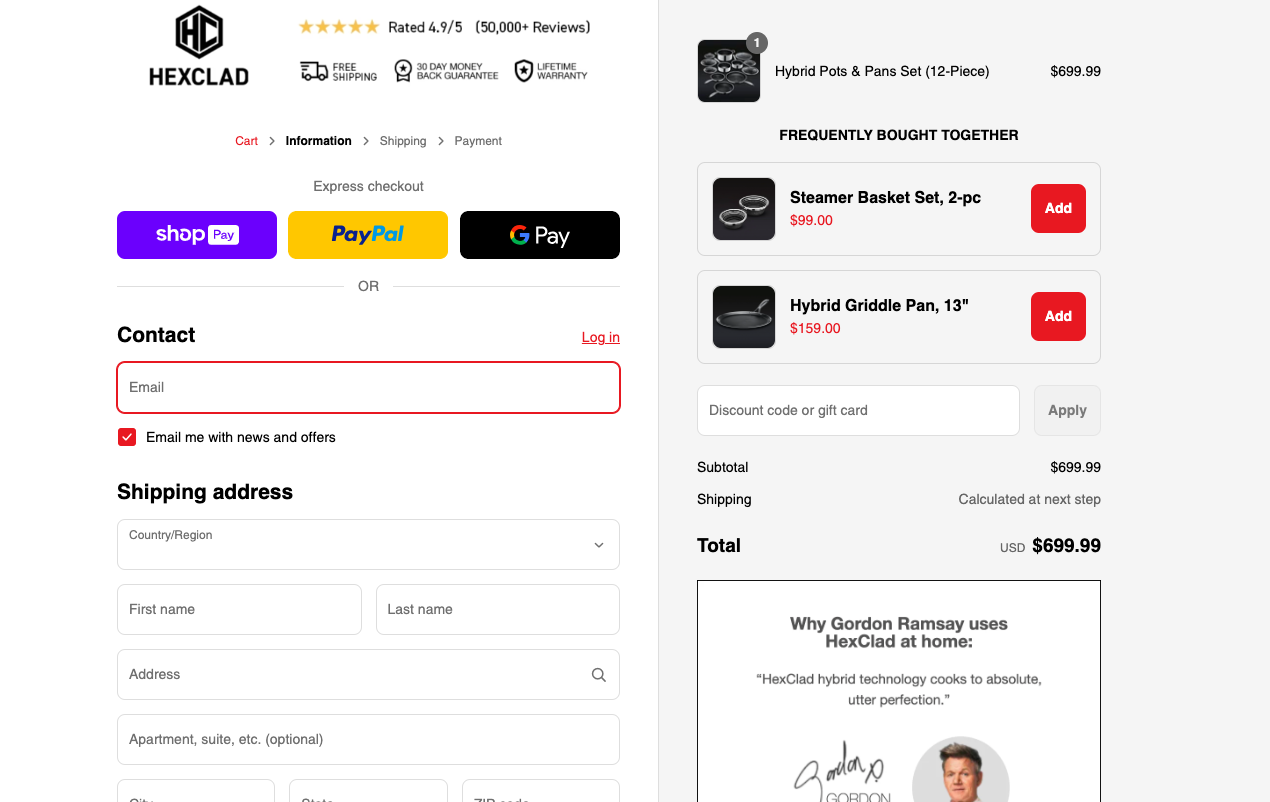Click the HexClad logo

(x=199, y=47)
